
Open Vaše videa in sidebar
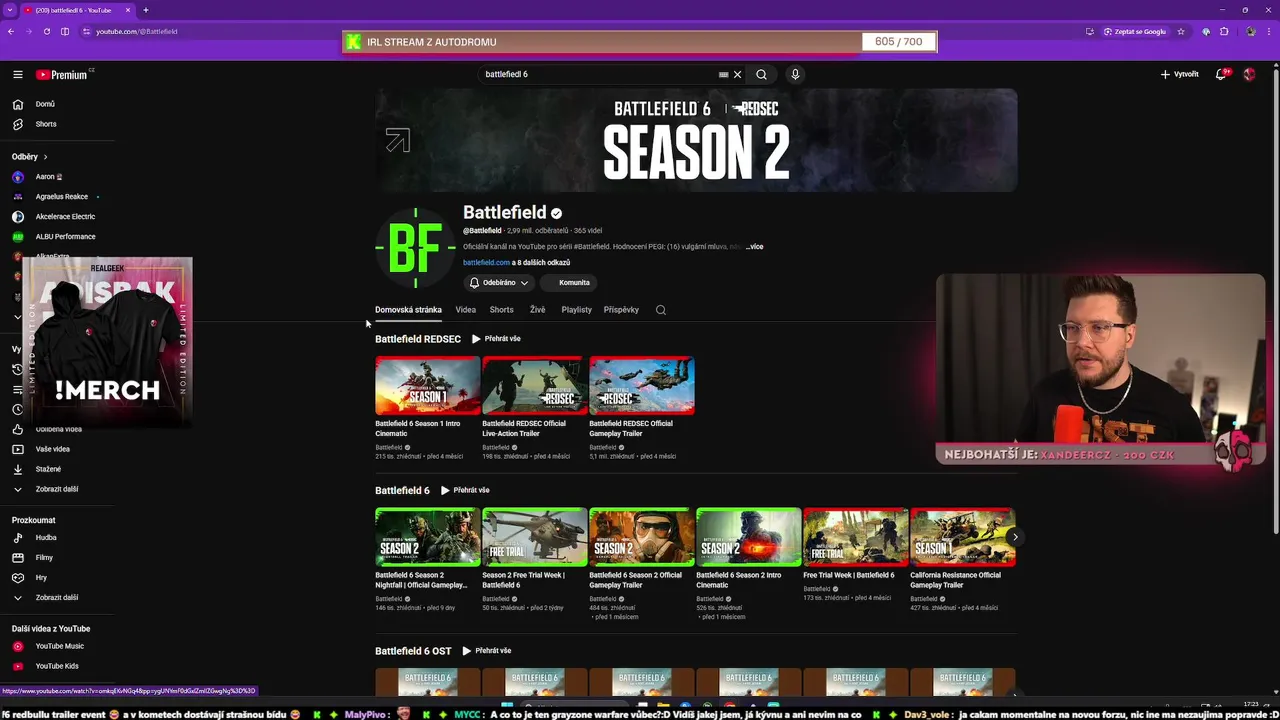52,449
